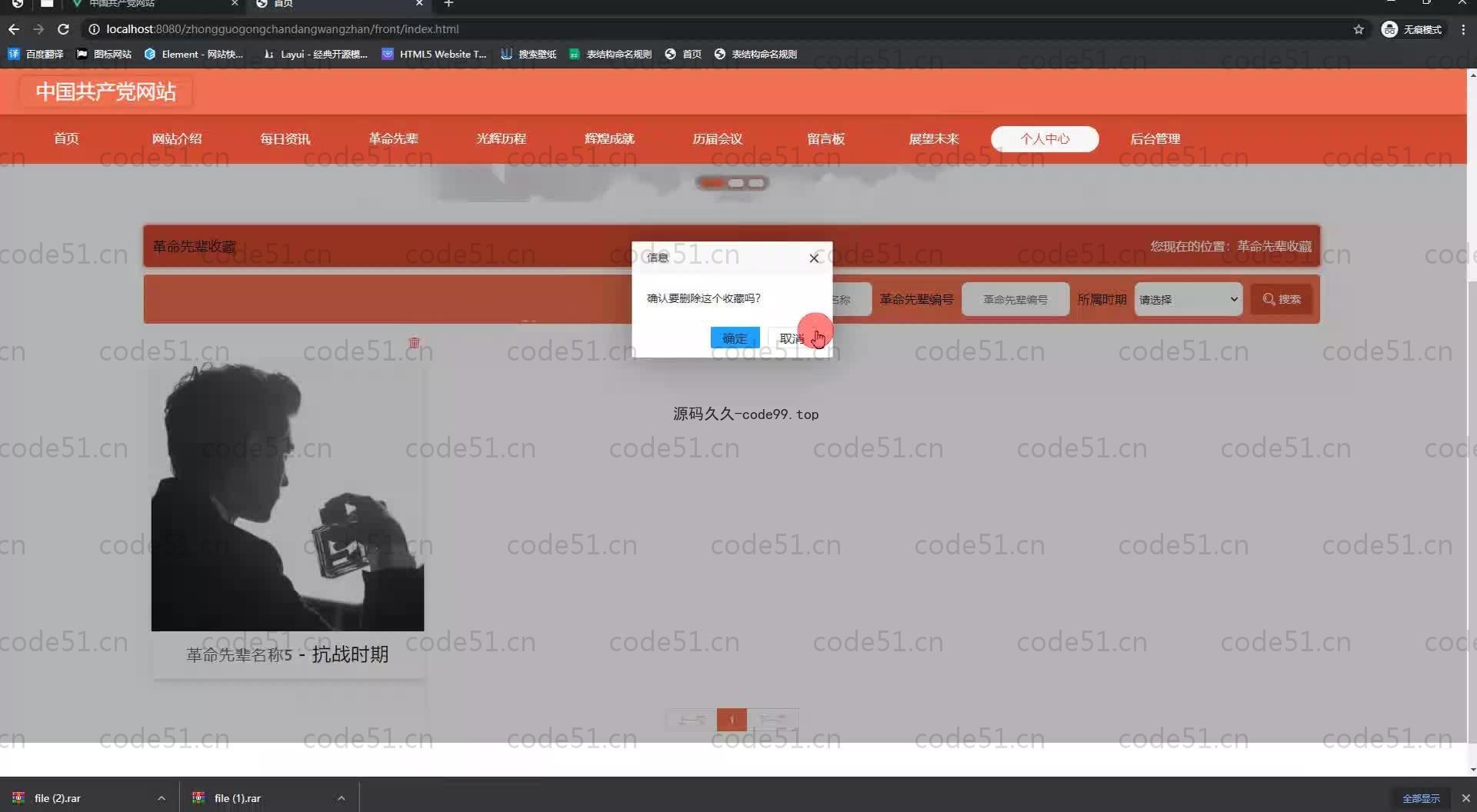Open the 每日资讯 navigation item
Image resolution: width=1477 pixels, height=812 pixels.
tap(285, 138)
